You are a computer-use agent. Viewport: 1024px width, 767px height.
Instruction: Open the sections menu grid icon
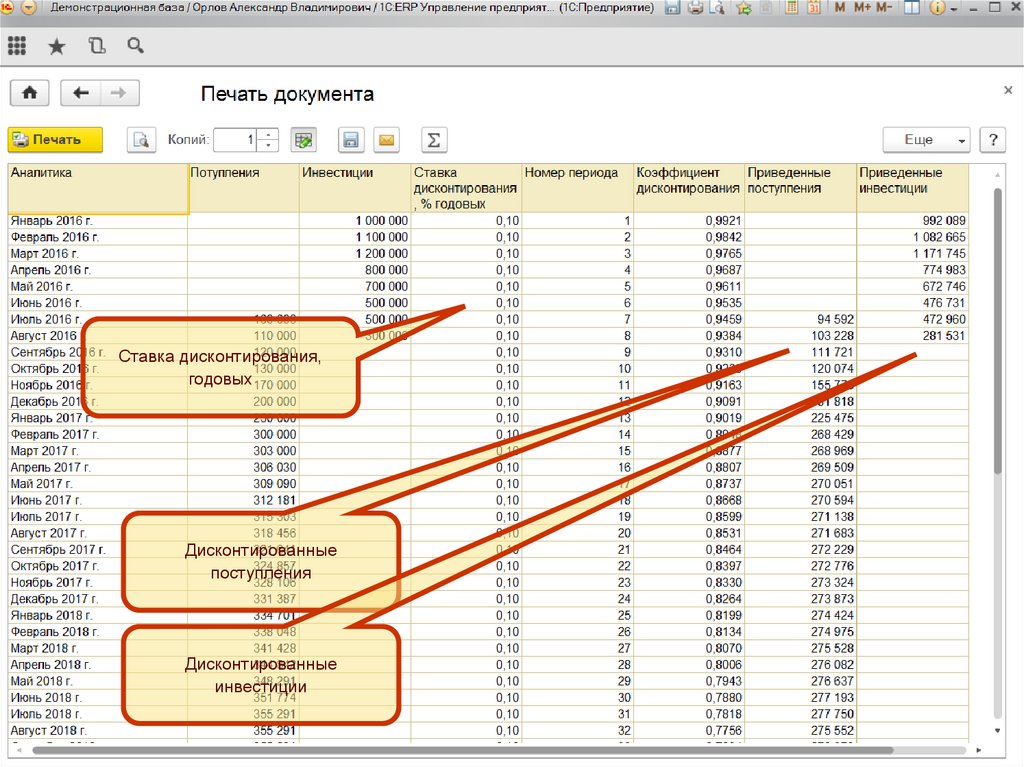17,46
